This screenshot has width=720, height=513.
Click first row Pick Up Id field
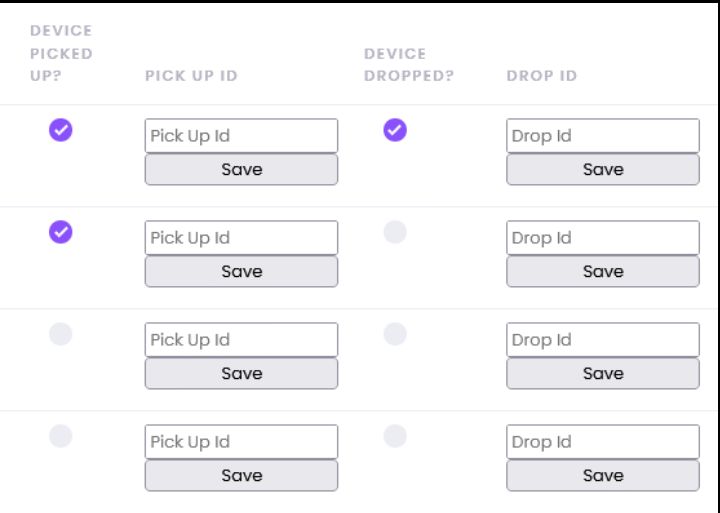(241, 136)
